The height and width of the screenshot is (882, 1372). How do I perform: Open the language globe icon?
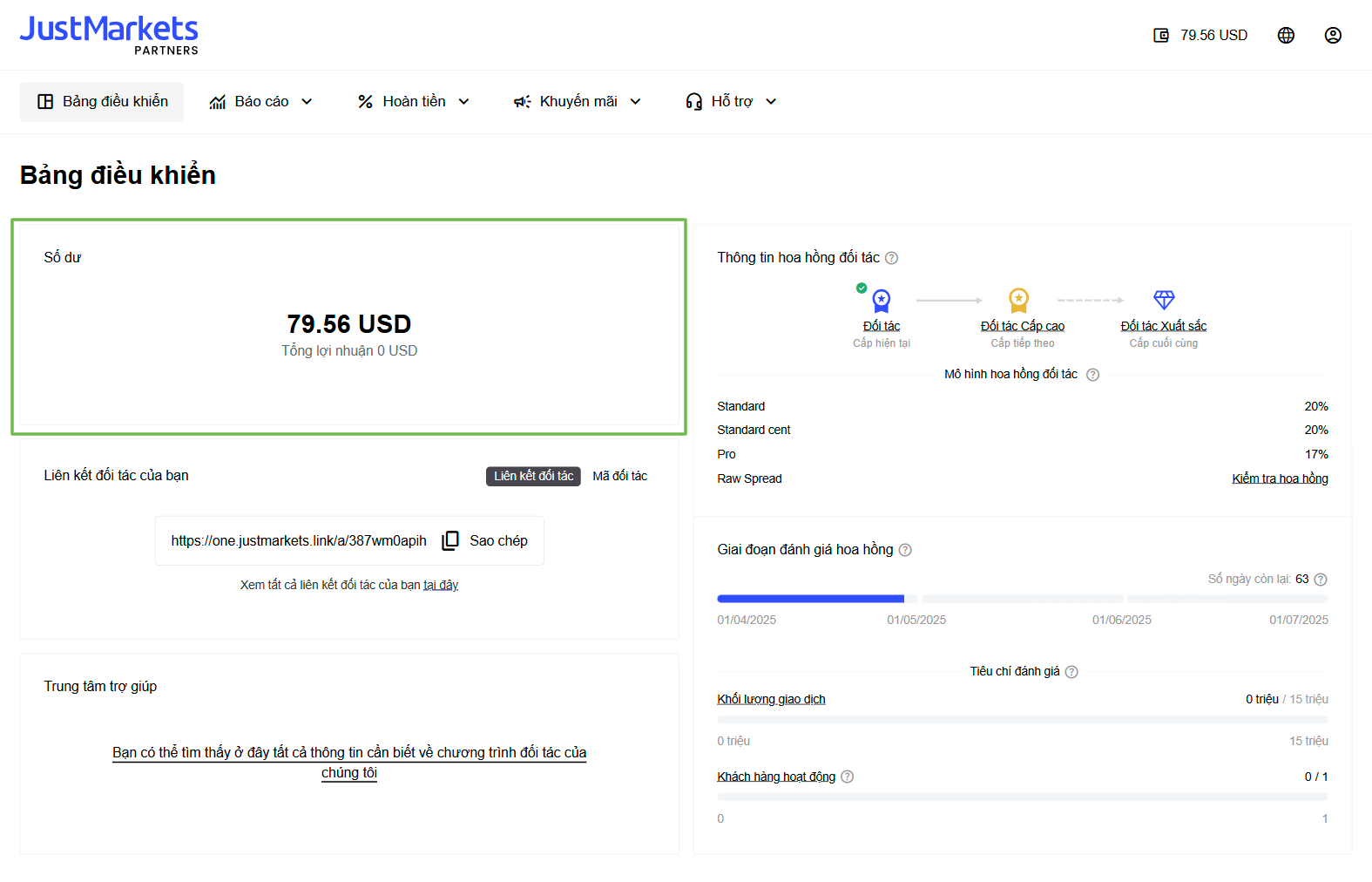(1286, 36)
